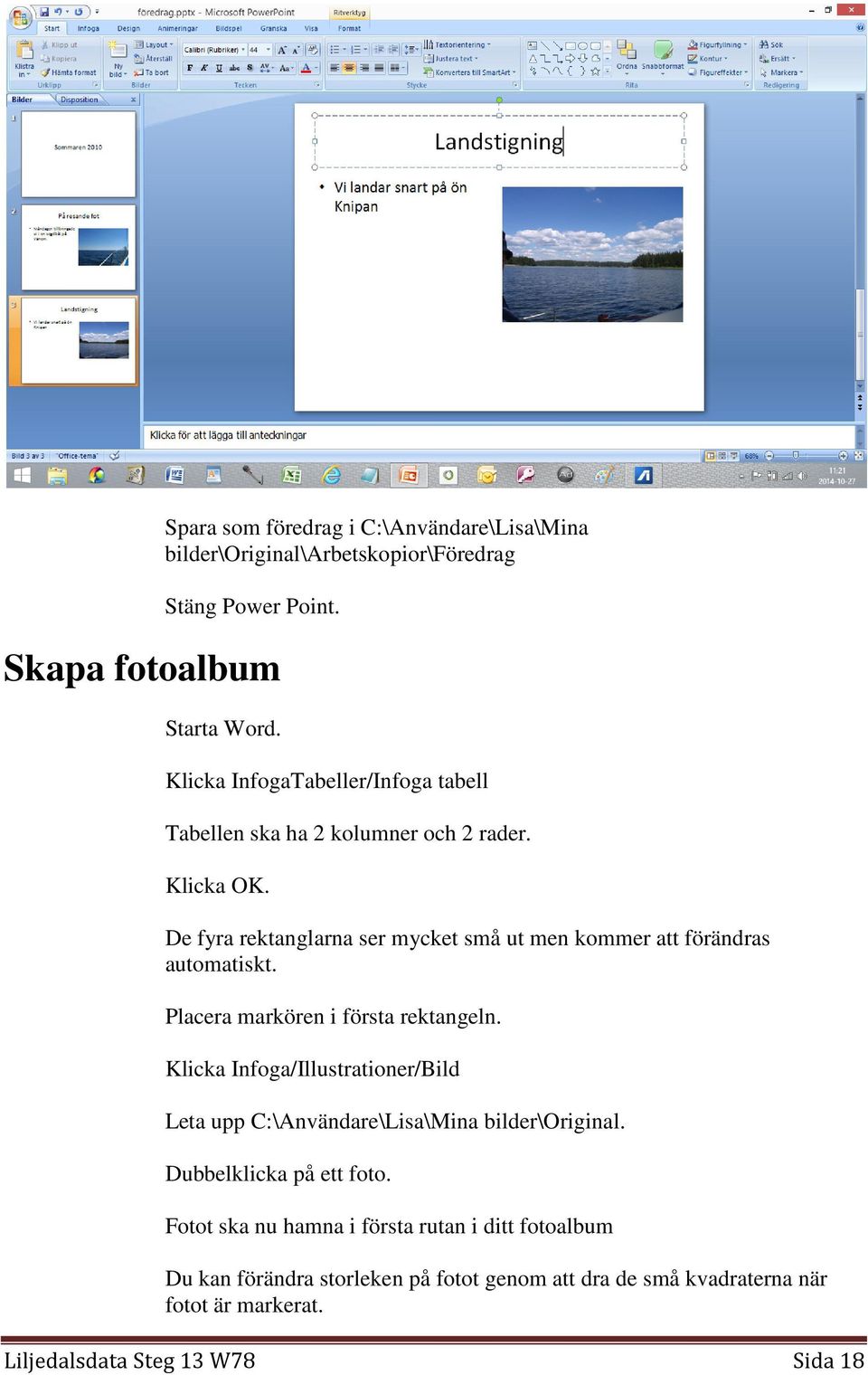Open the Animeringar tab

178,28
